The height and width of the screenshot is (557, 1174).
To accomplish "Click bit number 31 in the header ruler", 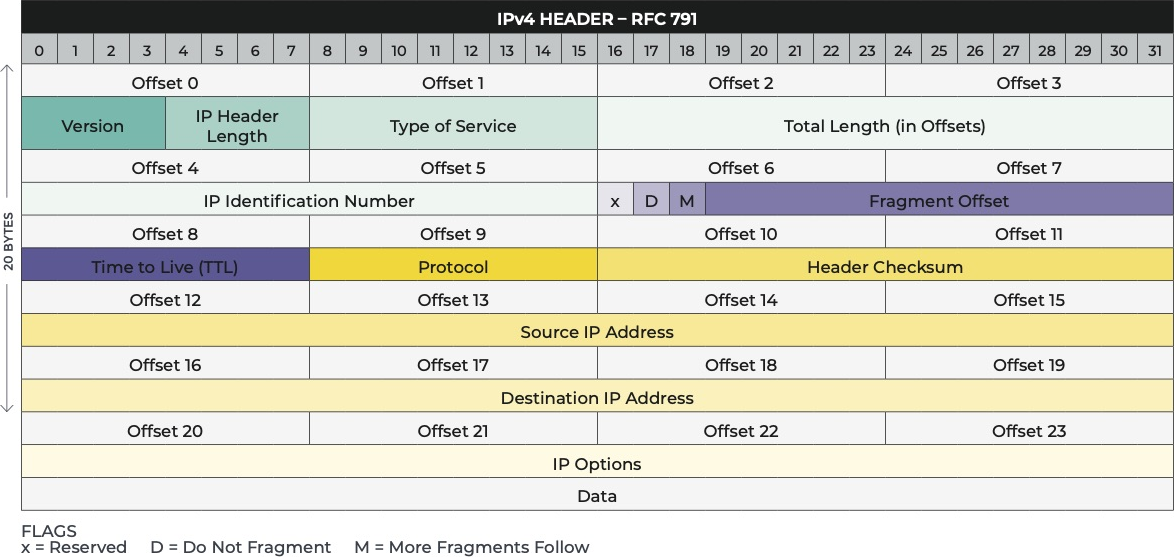I will pos(1155,51).
